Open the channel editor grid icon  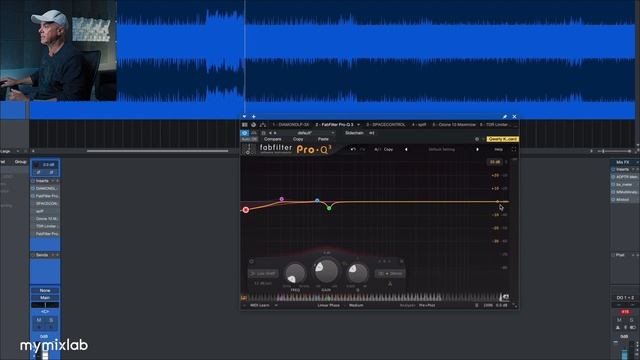tap(244, 125)
